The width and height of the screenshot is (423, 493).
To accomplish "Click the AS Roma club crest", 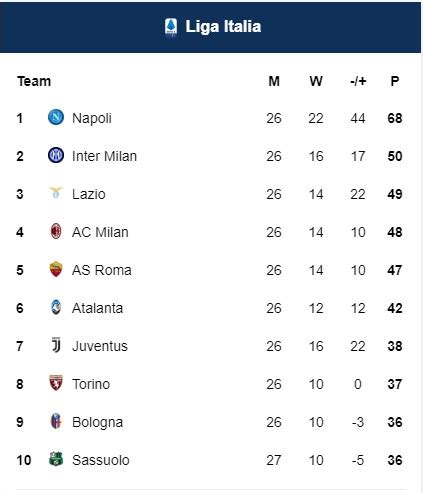I will pos(56,269).
